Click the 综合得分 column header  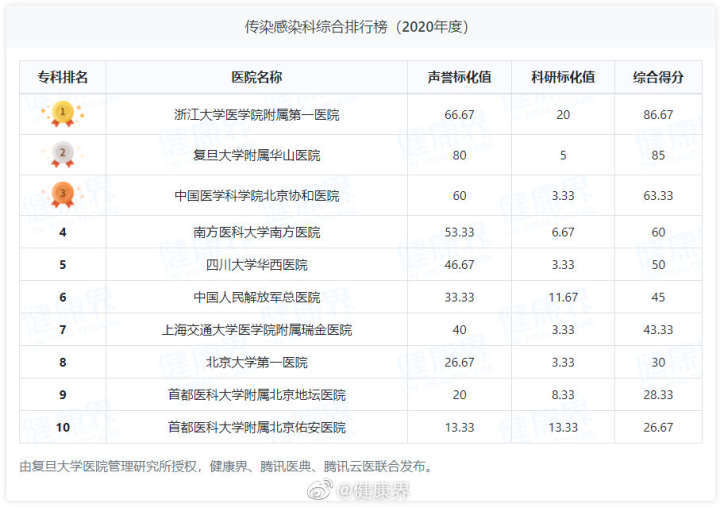point(658,77)
